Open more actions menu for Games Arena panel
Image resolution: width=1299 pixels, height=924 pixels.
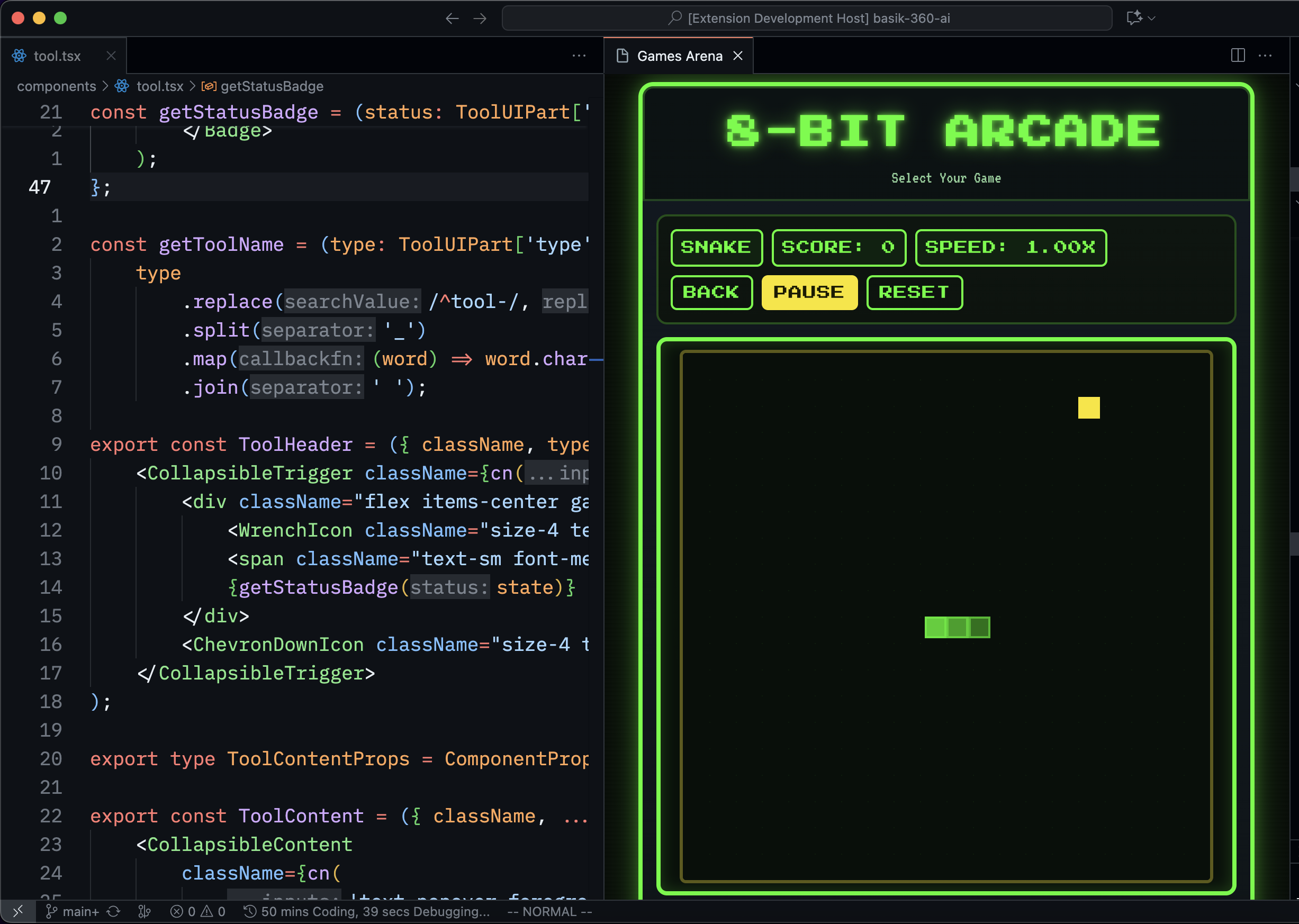coord(1265,55)
